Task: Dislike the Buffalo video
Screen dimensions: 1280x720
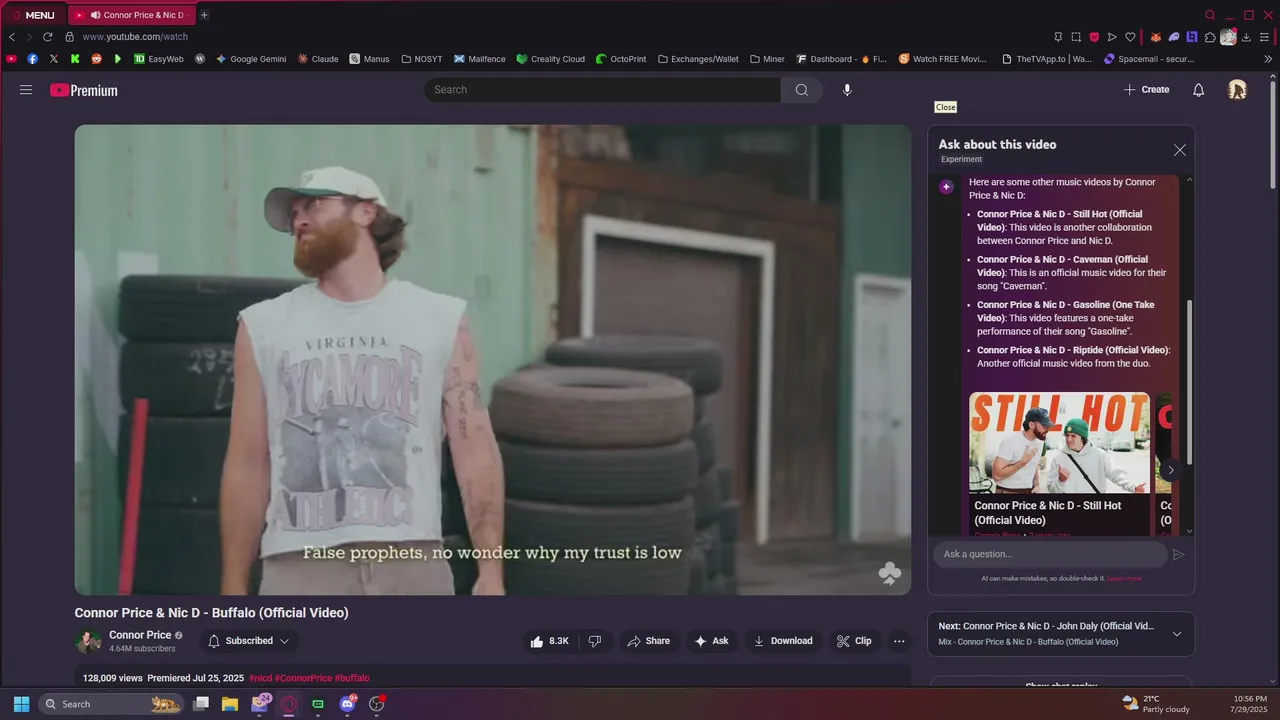Action: 595,641
